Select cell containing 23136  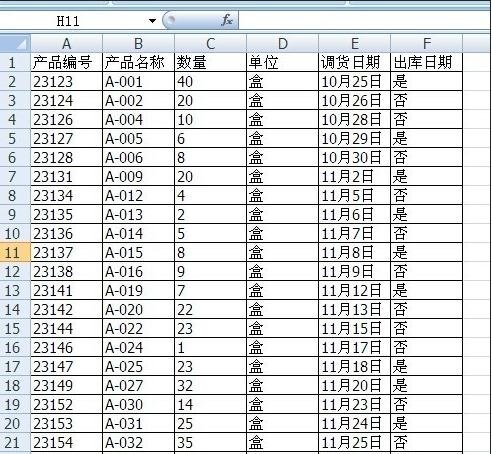pyautogui.click(x=67, y=233)
